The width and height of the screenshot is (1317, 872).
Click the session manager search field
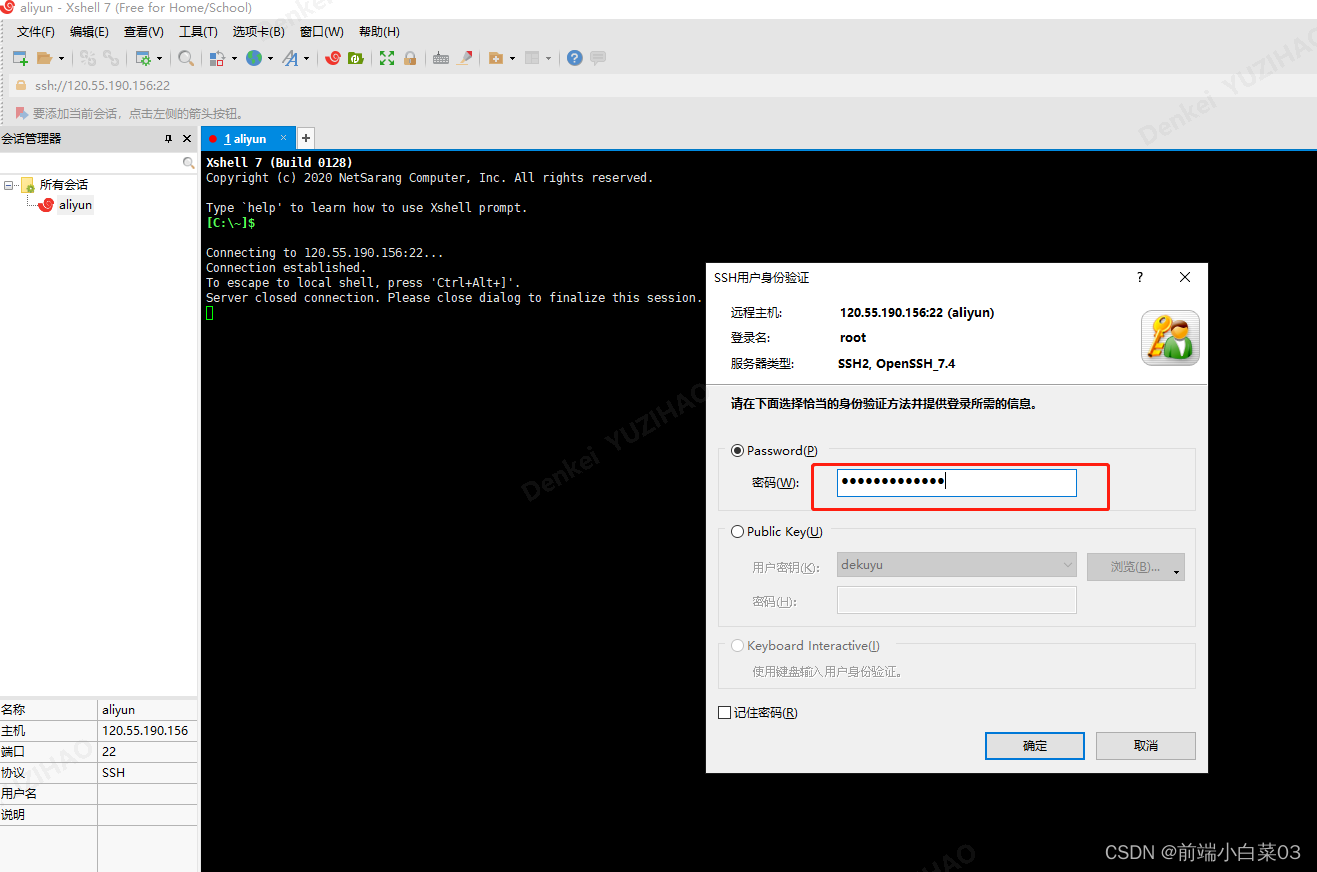pos(91,162)
